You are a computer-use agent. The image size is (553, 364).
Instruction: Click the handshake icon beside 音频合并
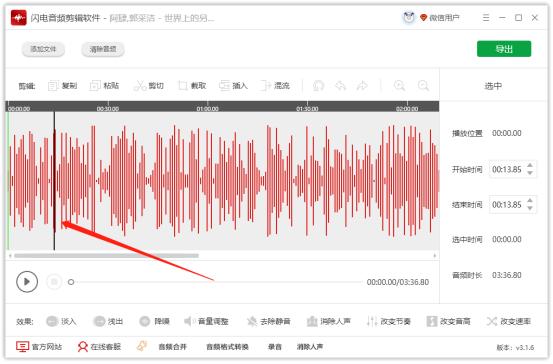coord(142,346)
